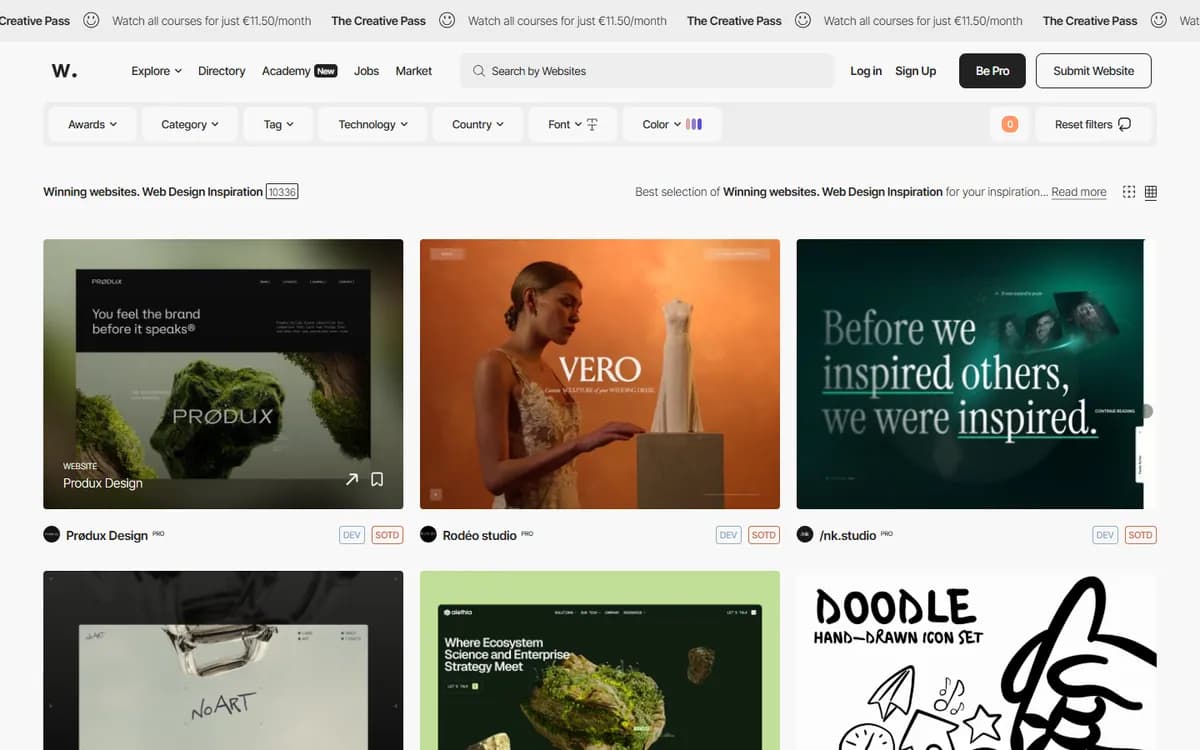Screen dimensions: 1200x750
Task: Click the DEV badge on Prødux Design
Action: click(x=352, y=535)
